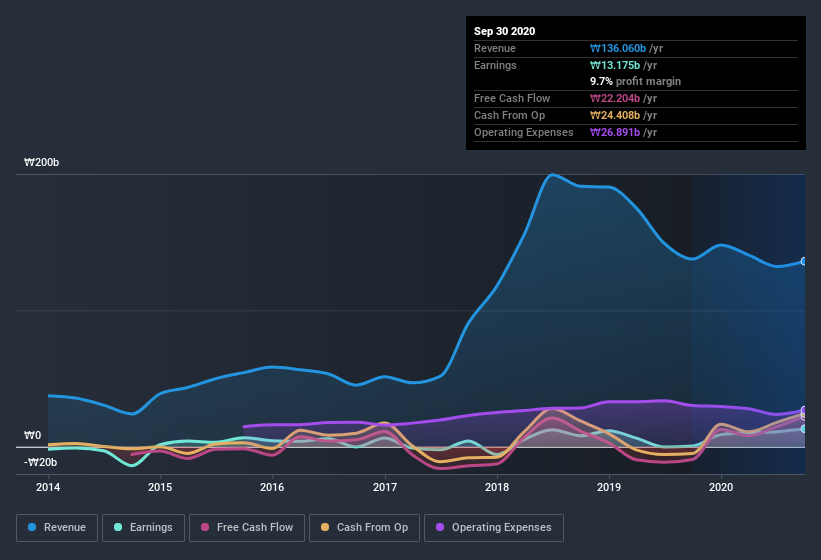This screenshot has width=821, height=560.
Task: Click the purple operating expenses endpoint marker
Action: pos(804,410)
